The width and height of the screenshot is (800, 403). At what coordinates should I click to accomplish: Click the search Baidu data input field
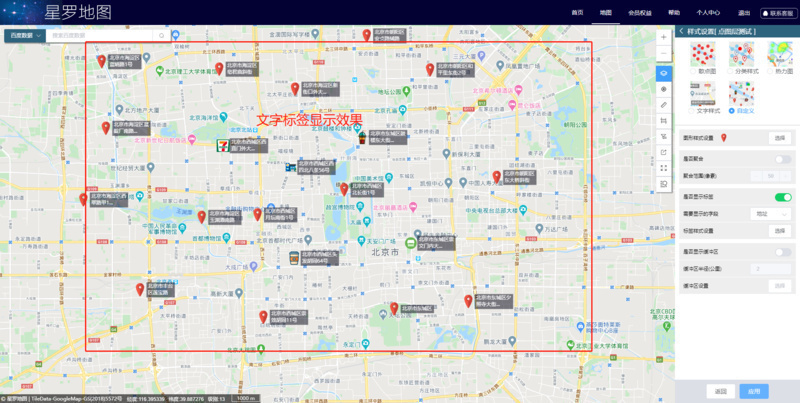(x=101, y=36)
